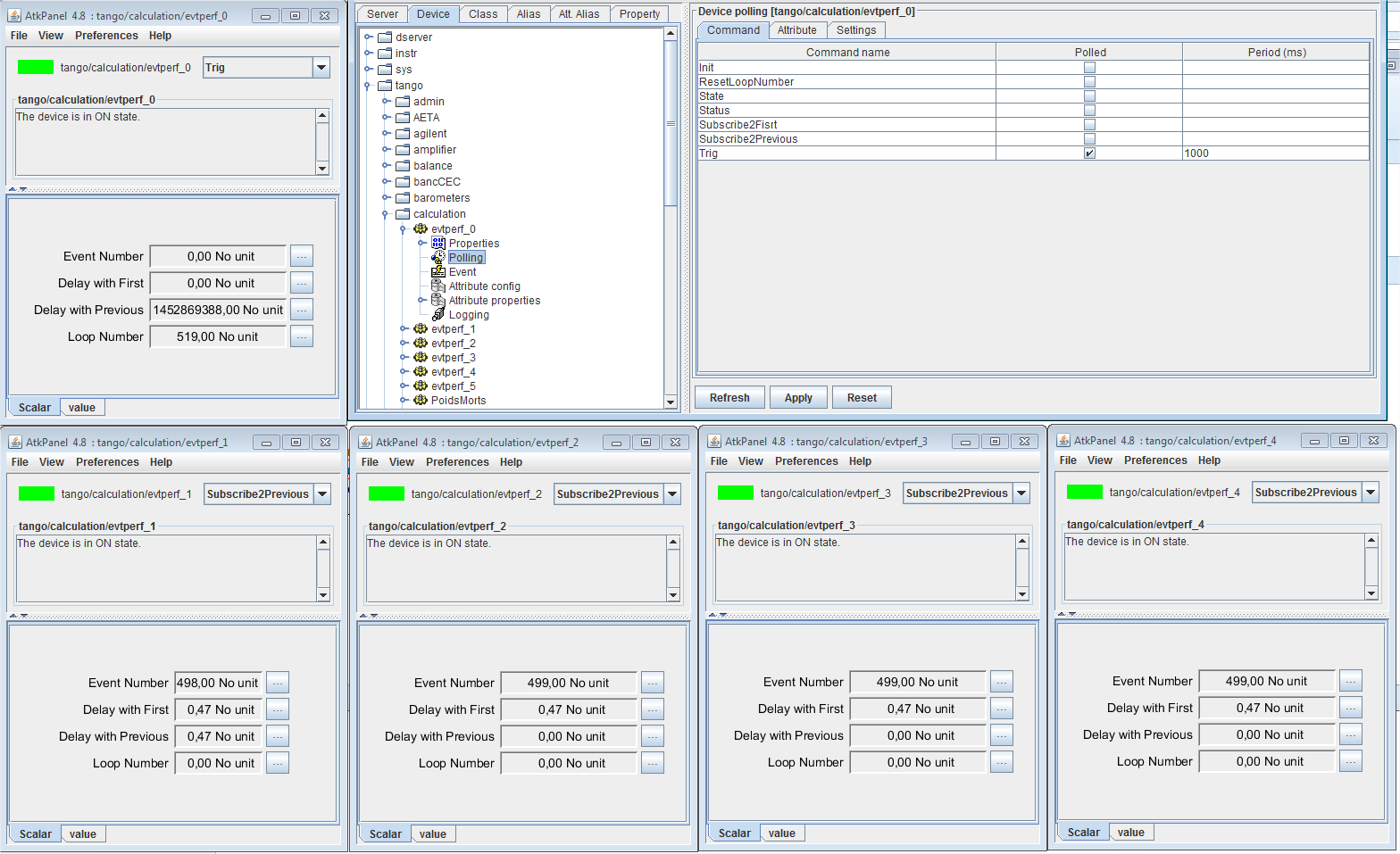The height and width of the screenshot is (854, 1400).
Task: Click the Apply button
Action: pos(798,398)
